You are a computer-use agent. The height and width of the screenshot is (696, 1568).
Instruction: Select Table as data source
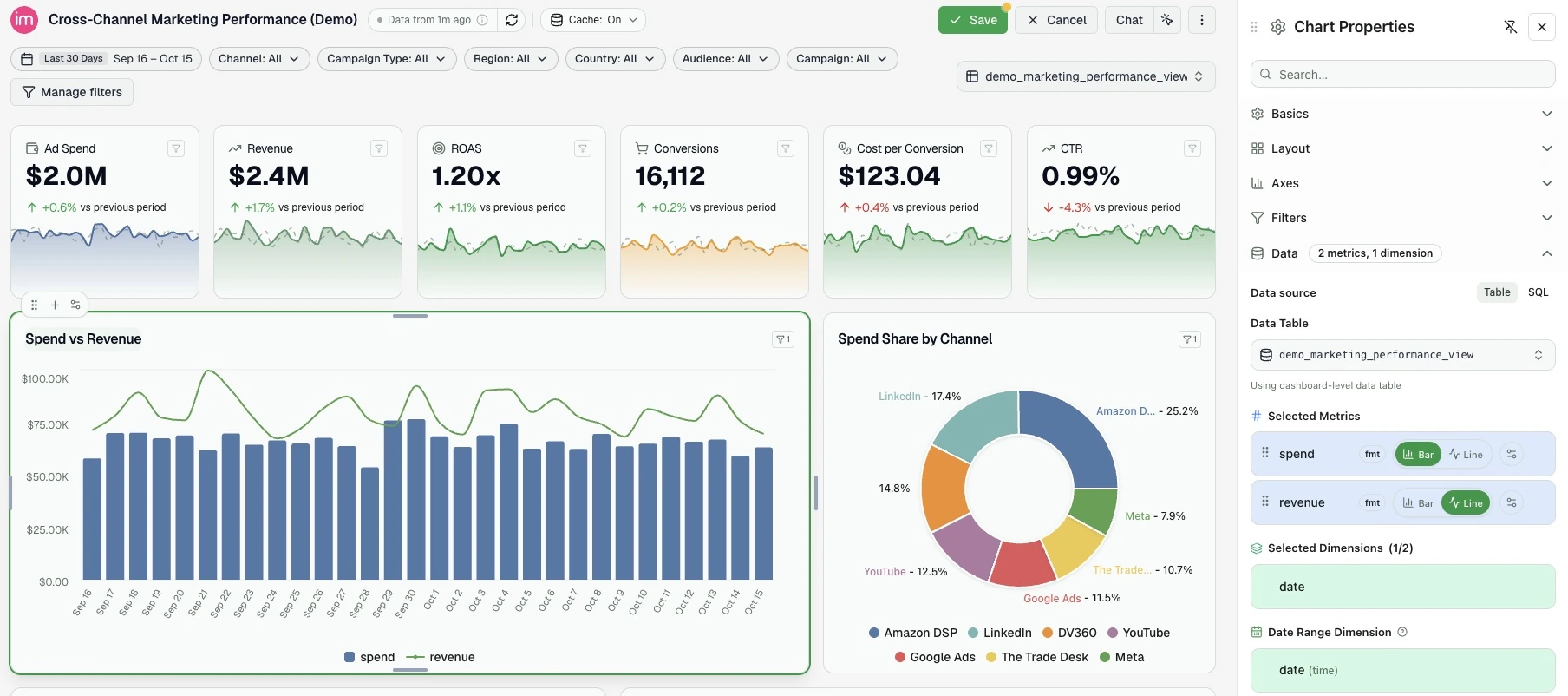(x=1497, y=292)
